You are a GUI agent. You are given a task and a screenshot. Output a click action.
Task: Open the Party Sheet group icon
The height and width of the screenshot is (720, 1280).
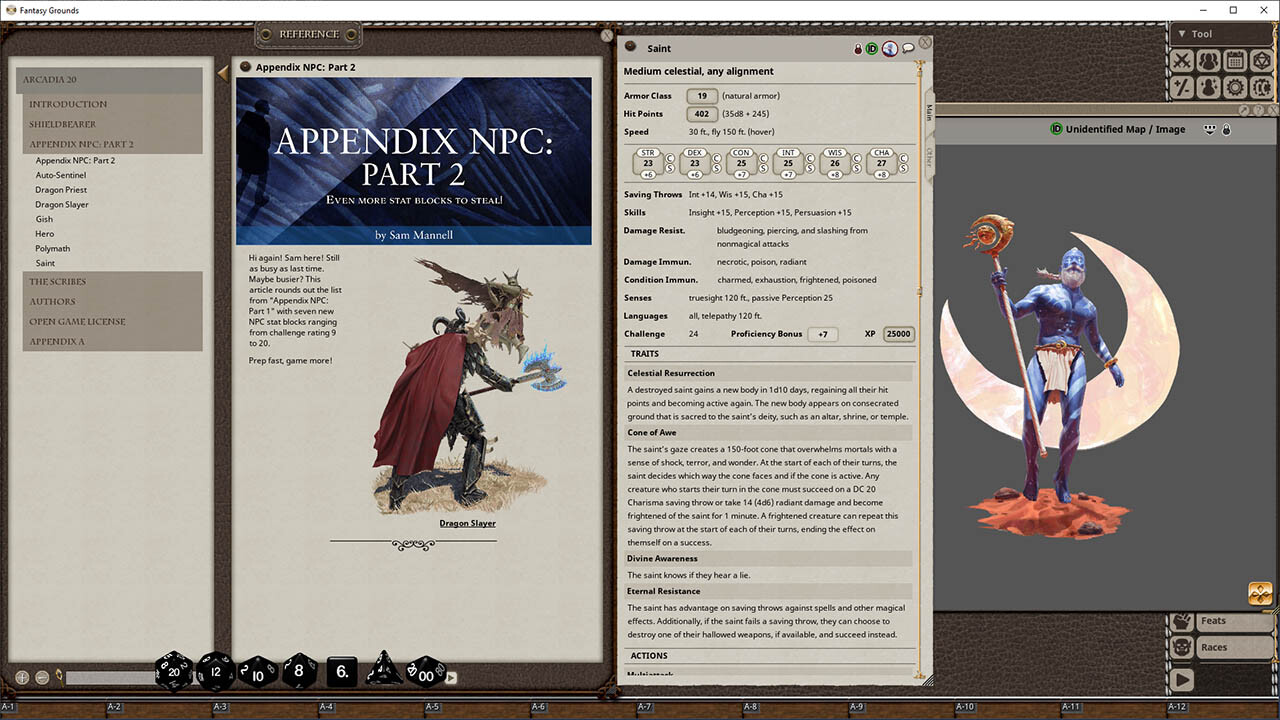tap(1210, 60)
